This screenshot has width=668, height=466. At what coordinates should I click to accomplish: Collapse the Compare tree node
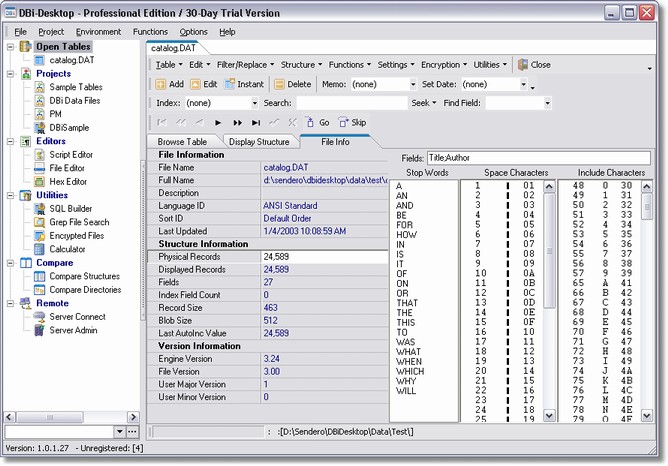(10, 263)
